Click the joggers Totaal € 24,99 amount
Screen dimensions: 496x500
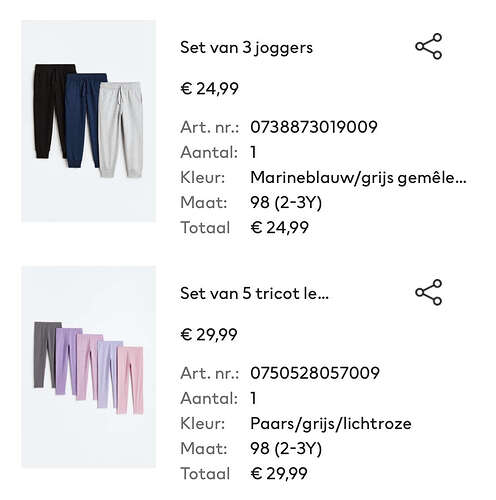tap(279, 228)
